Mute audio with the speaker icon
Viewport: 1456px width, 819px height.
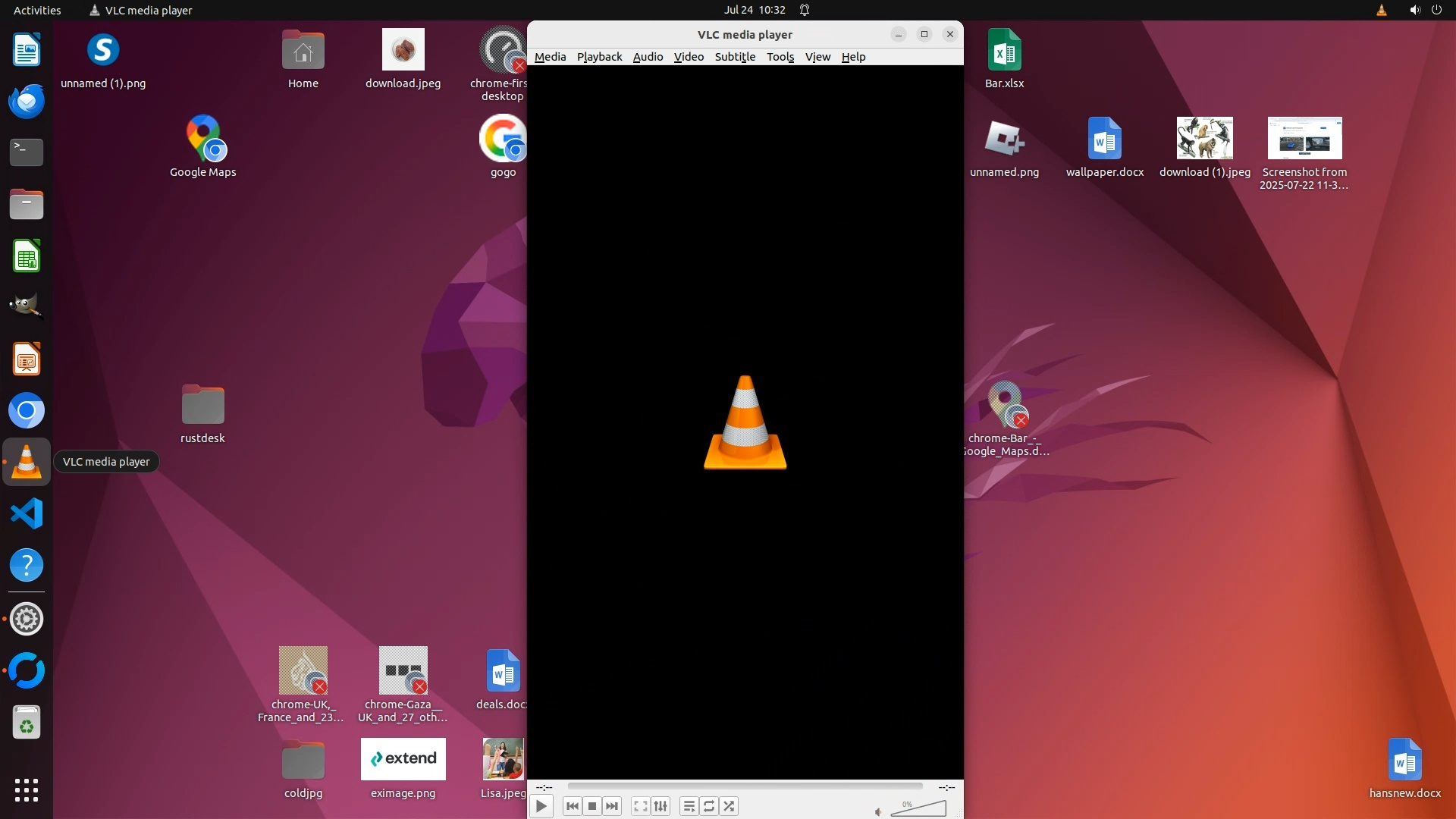coord(878,812)
